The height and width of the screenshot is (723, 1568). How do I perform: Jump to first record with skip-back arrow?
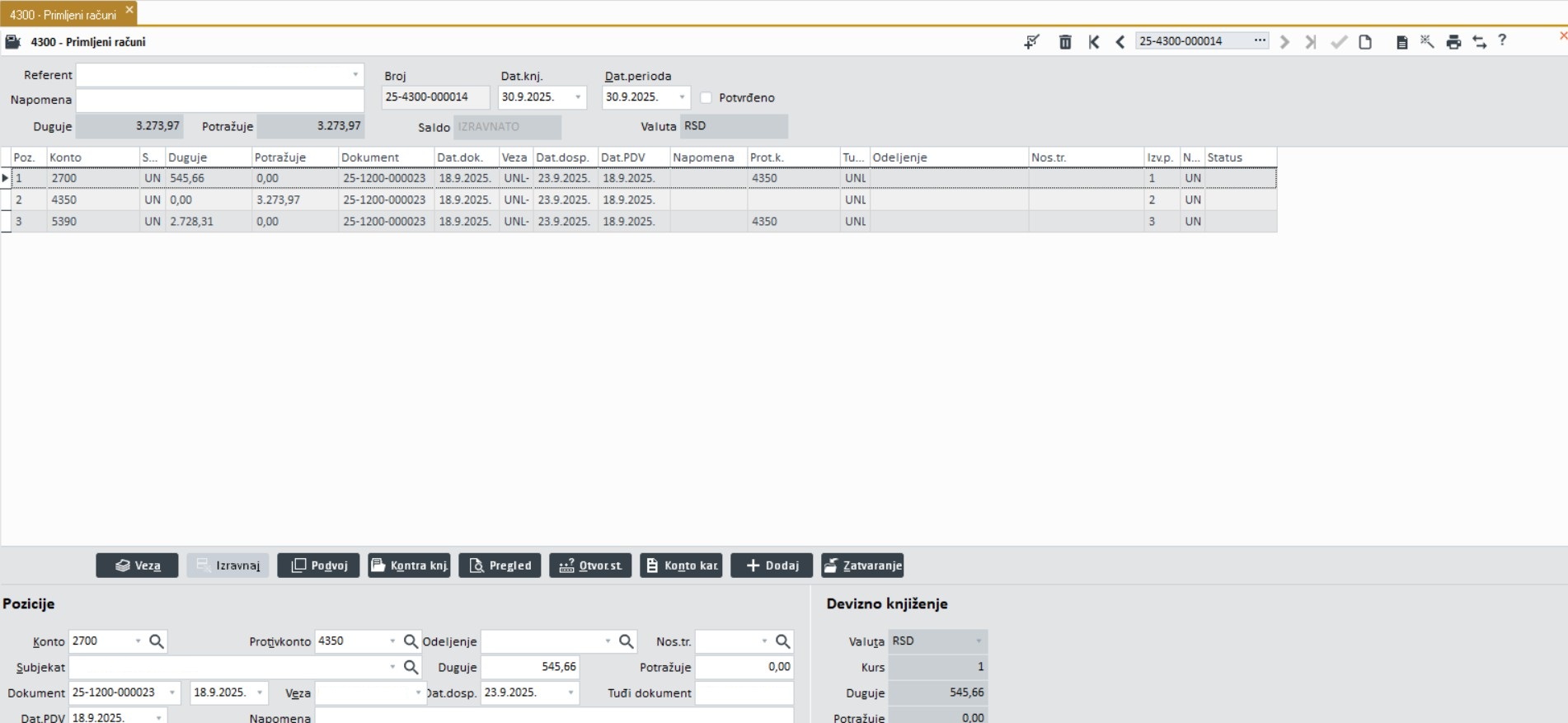(1093, 42)
